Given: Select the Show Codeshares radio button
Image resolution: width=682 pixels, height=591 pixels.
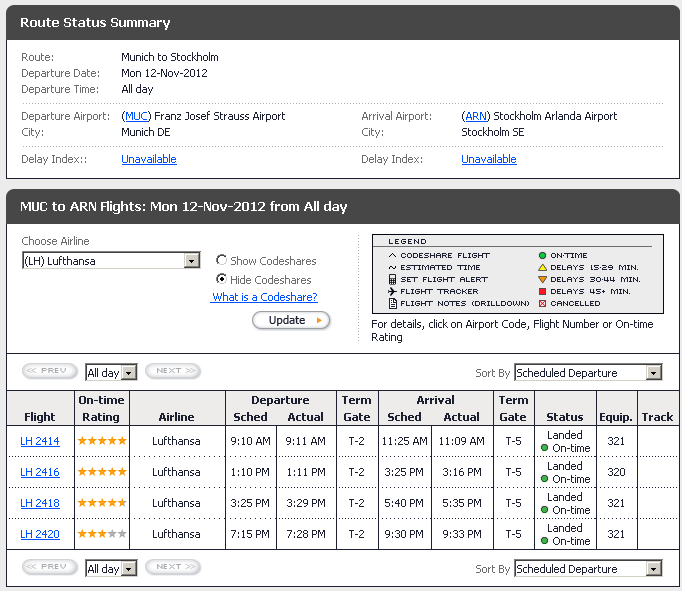Looking at the screenshot, I should click(222, 261).
